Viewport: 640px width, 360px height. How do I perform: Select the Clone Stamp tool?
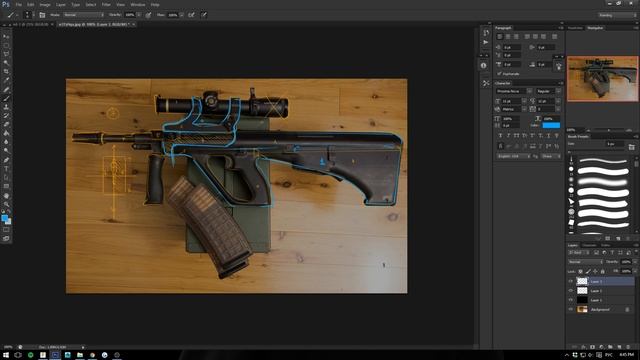point(6,107)
